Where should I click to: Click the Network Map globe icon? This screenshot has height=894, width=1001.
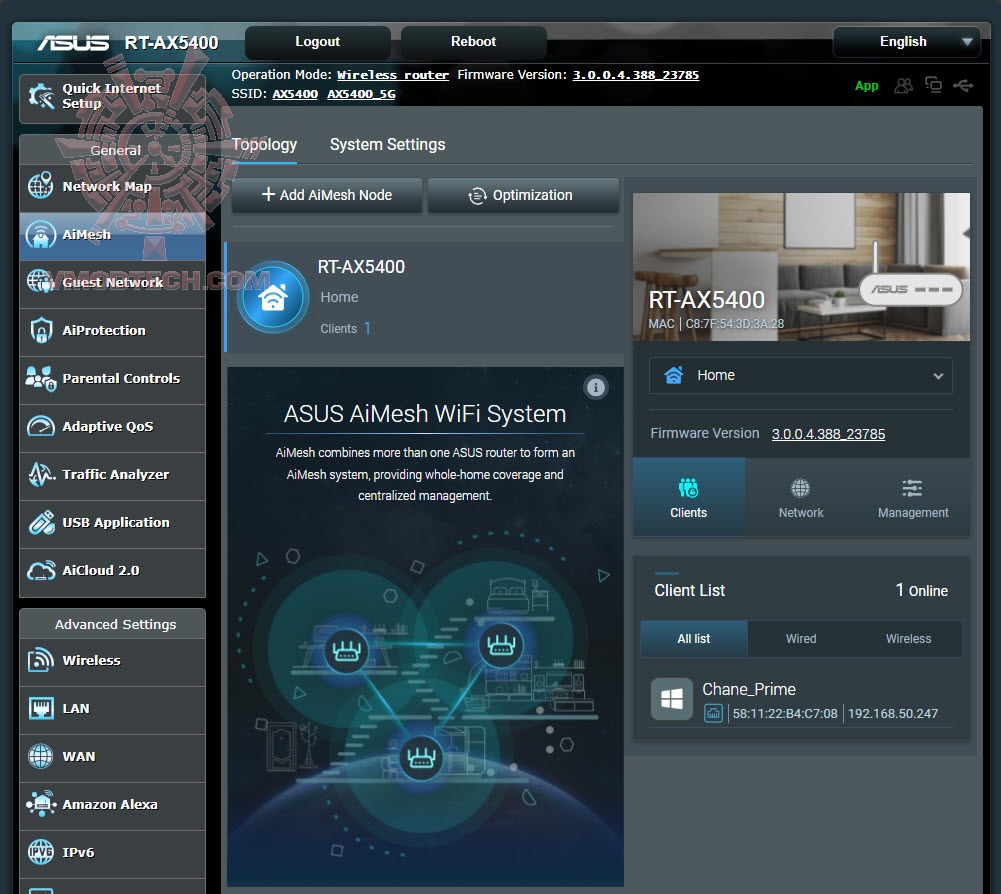[x=41, y=186]
